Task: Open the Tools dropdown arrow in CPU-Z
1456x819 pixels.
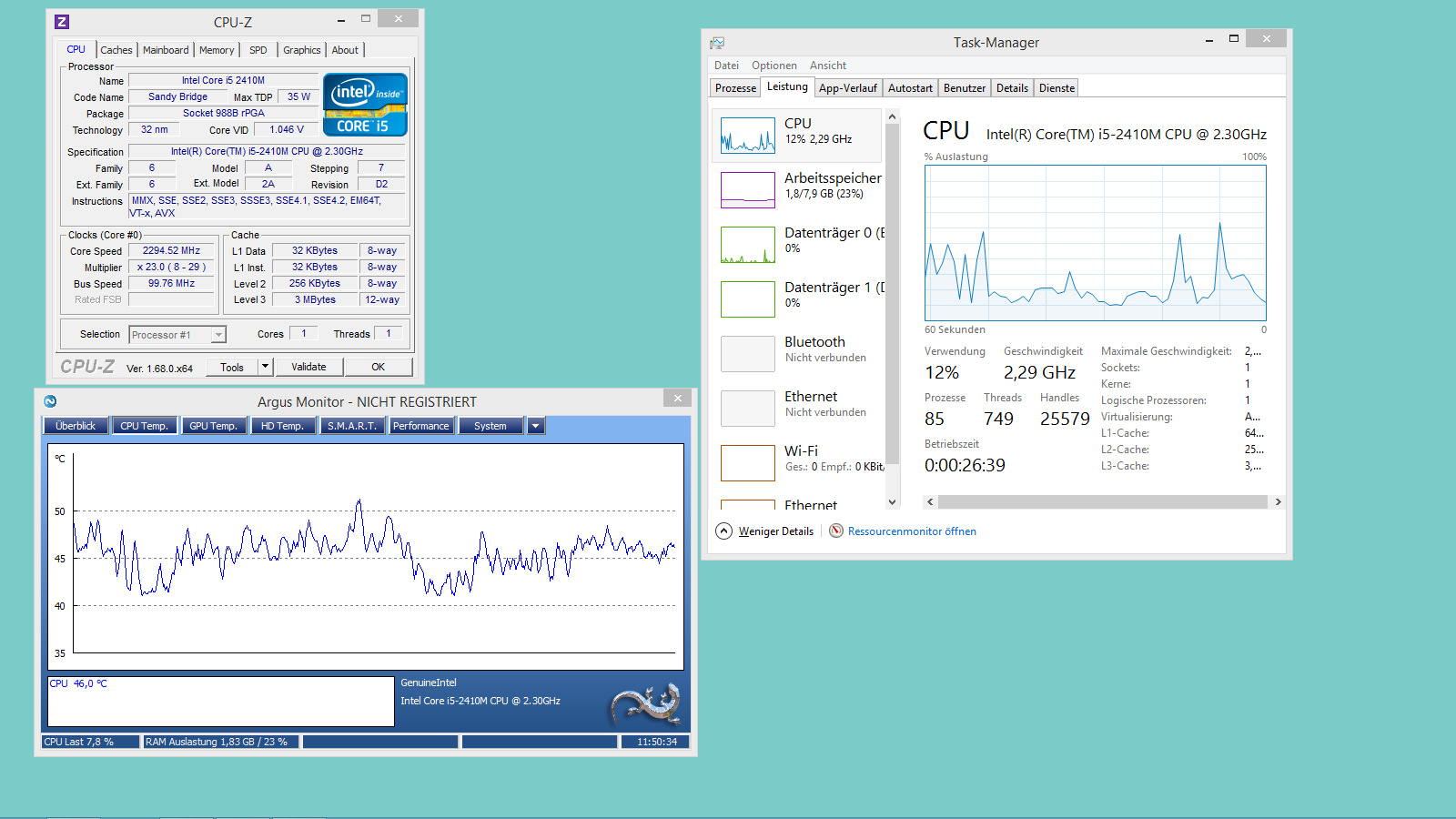Action: [x=265, y=367]
